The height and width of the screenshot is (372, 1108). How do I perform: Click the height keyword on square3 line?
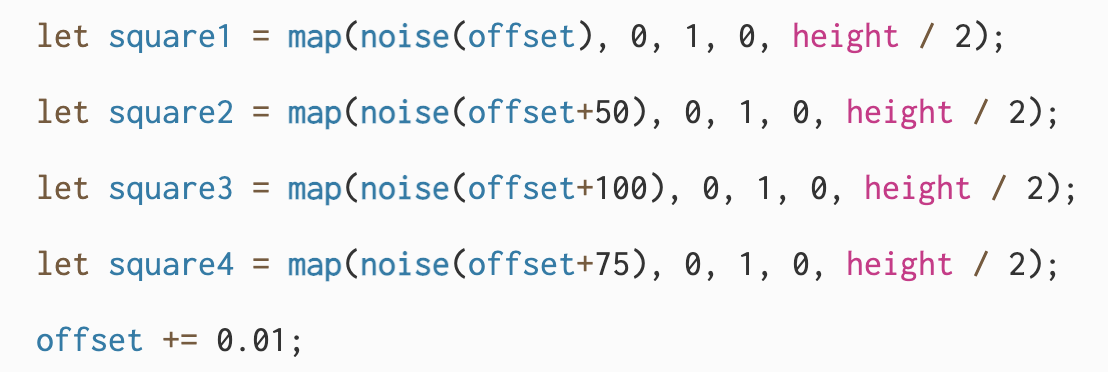(x=917, y=189)
